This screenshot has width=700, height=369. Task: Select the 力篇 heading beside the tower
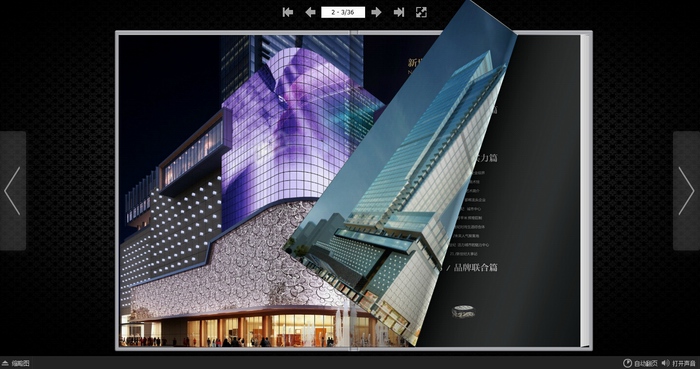(x=488, y=158)
